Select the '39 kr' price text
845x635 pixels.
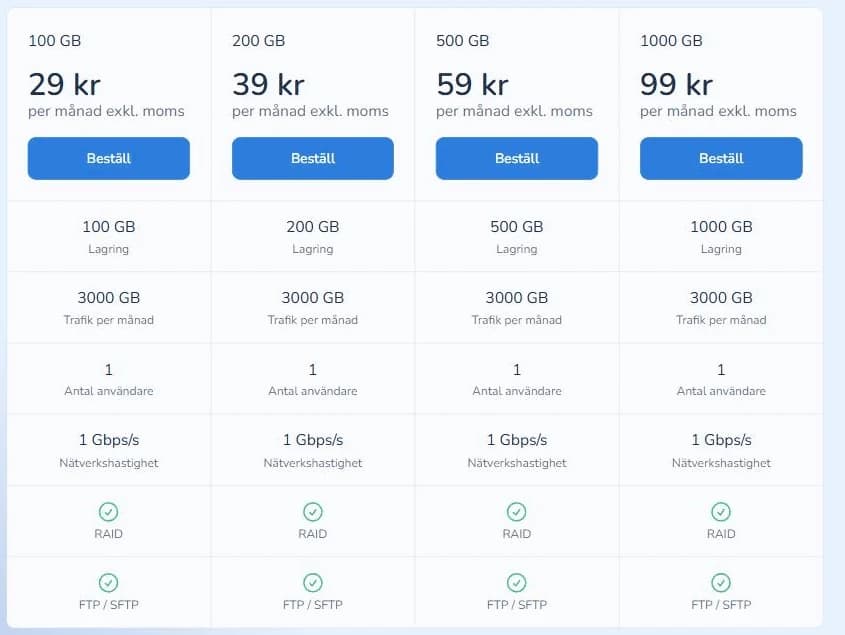pyautogui.click(x=268, y=85)
